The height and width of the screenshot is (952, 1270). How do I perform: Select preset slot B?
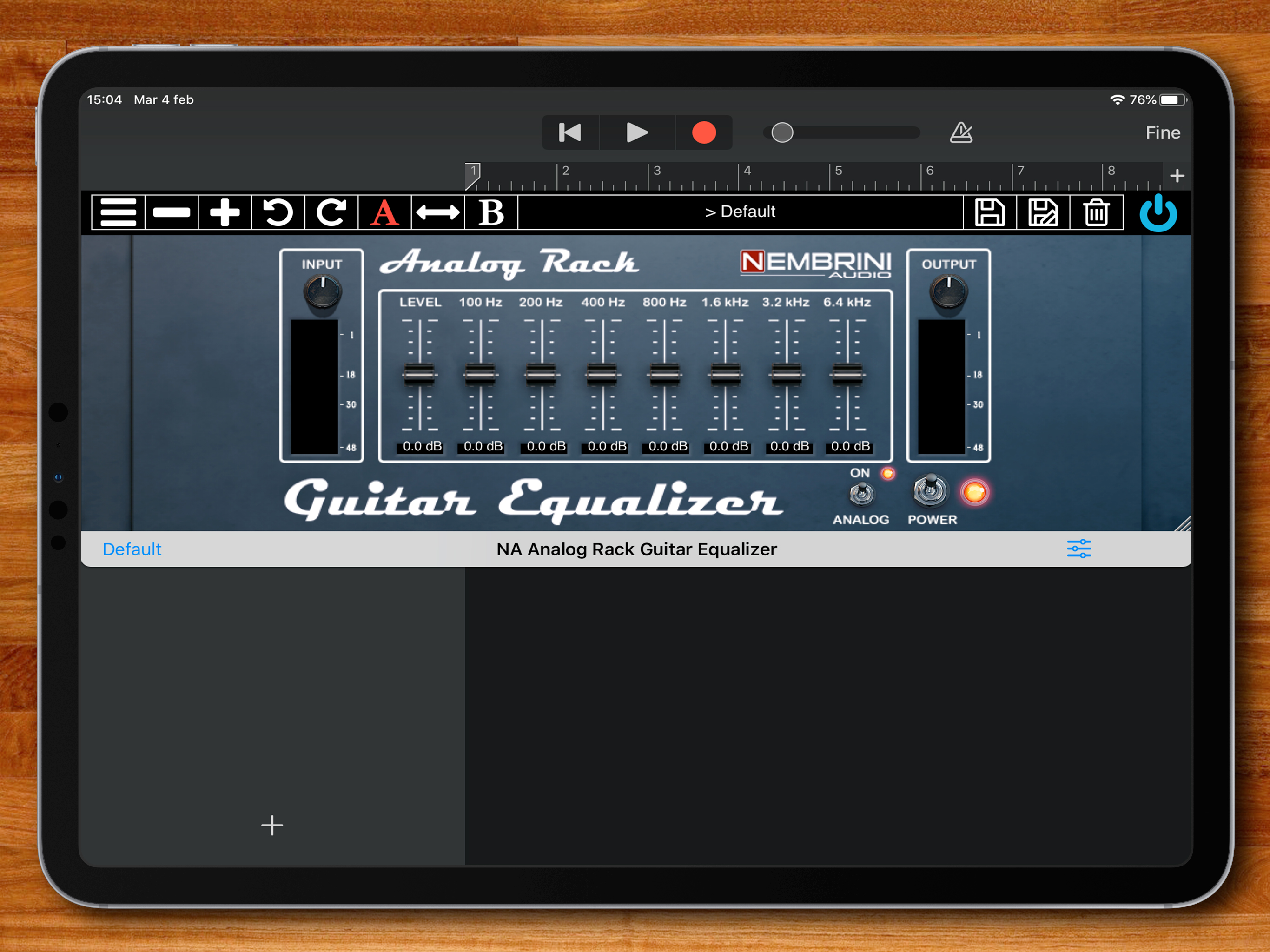coord(491,212)
